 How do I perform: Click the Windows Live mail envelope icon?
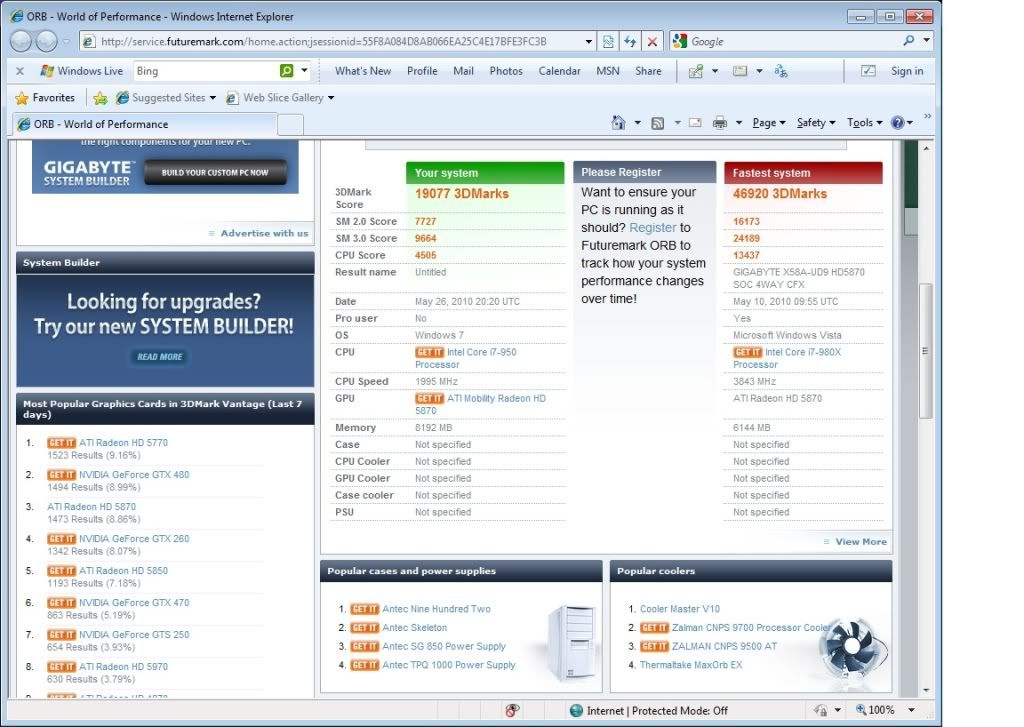(740, 71)
